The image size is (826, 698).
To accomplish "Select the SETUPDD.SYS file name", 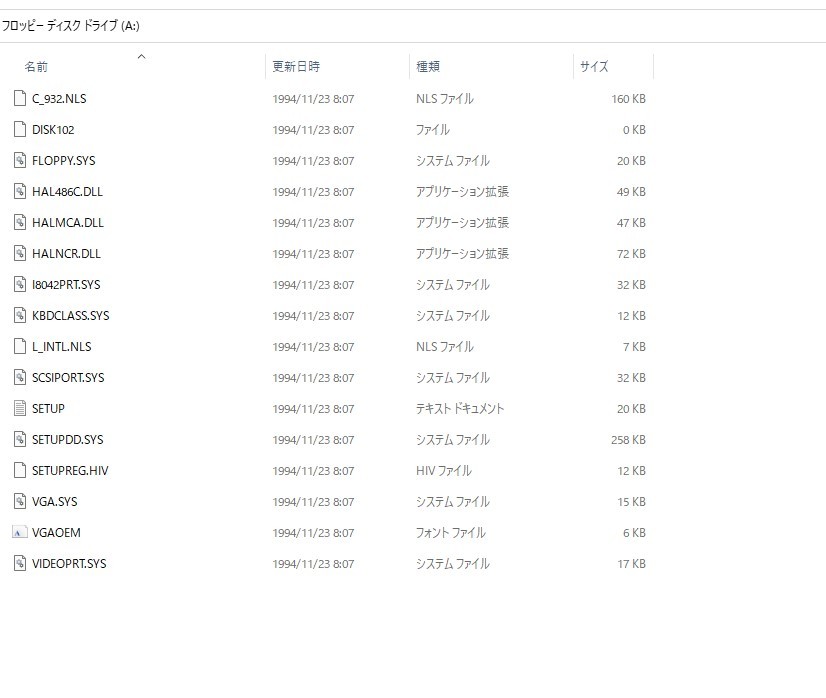I will point(68,440).
